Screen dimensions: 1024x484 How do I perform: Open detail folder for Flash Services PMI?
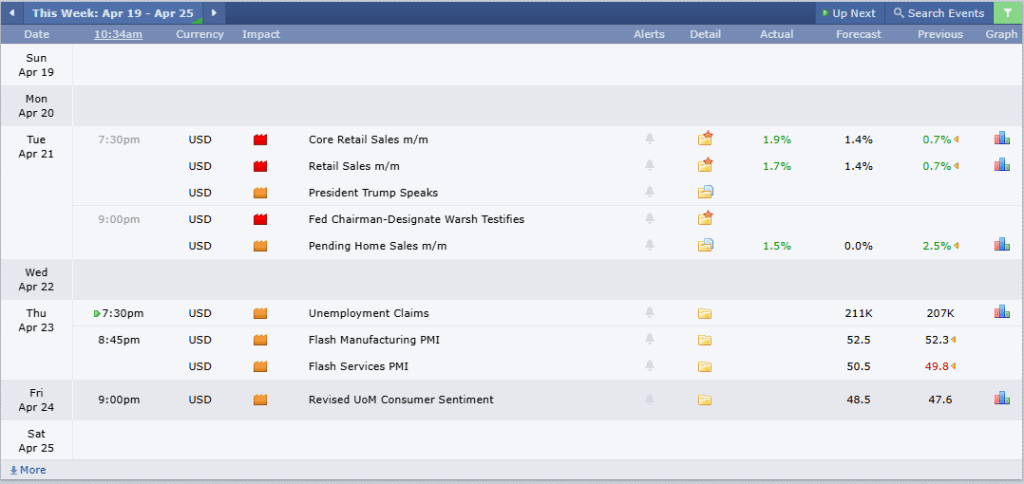pyautogui.click(x=705, y=366)
